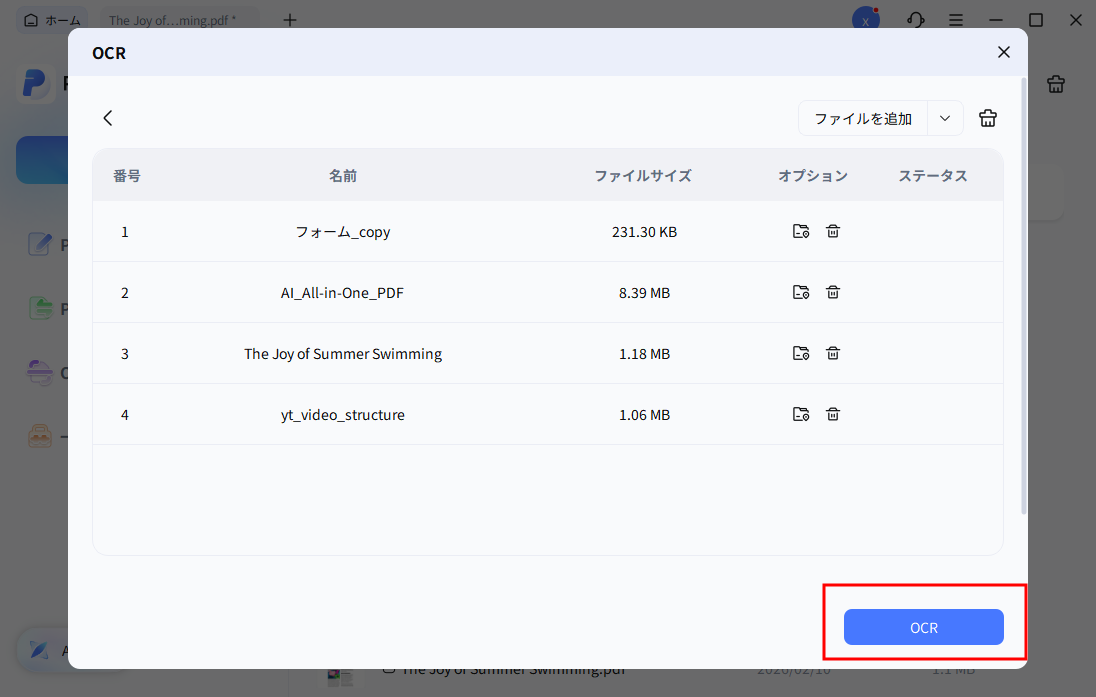
Task: Clear all files with top trash icon
Action: pyautogui.click(x=988, y=118)
